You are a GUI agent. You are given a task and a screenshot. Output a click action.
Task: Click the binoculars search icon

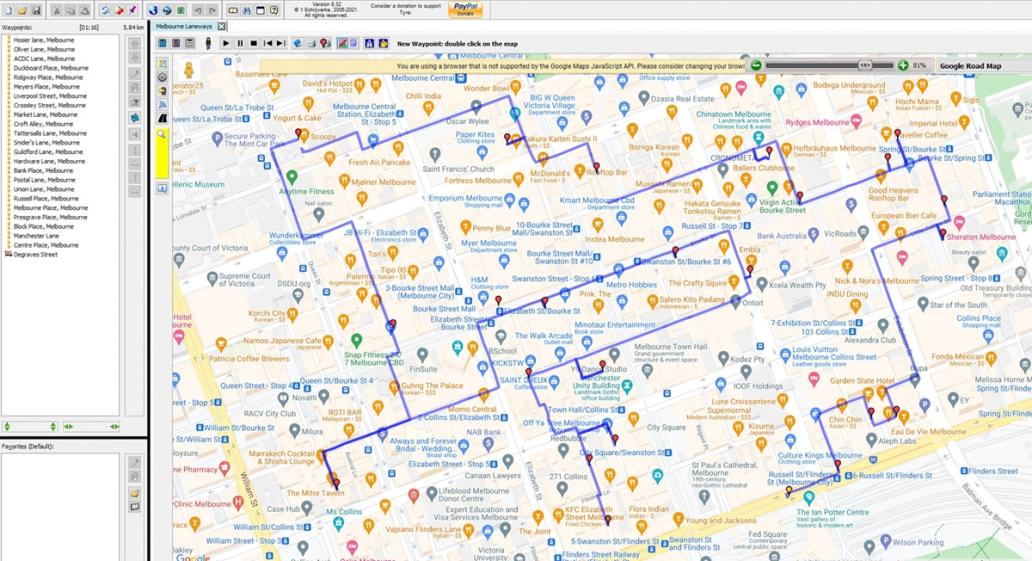tap(247, 11)
